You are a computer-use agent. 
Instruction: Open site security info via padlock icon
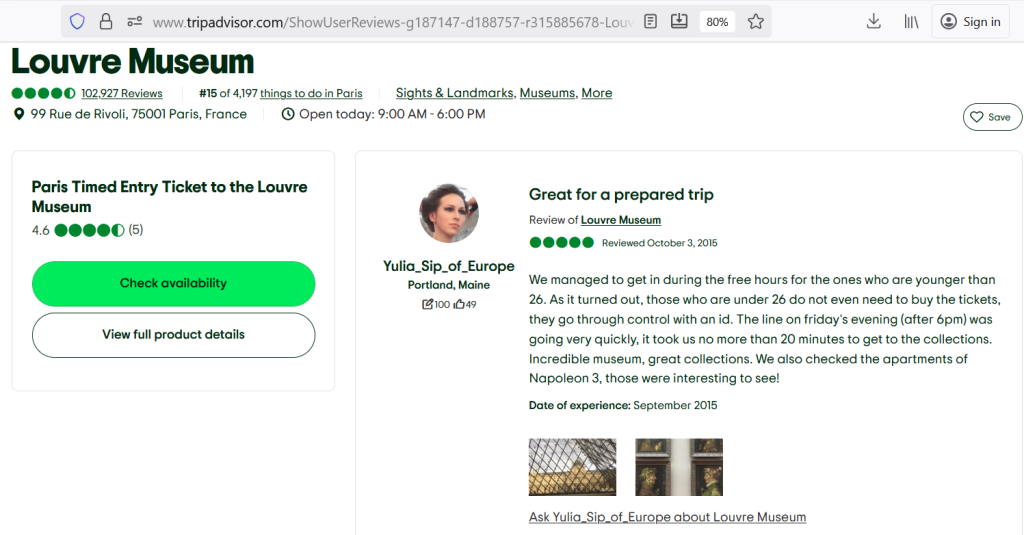click(106, 22)
